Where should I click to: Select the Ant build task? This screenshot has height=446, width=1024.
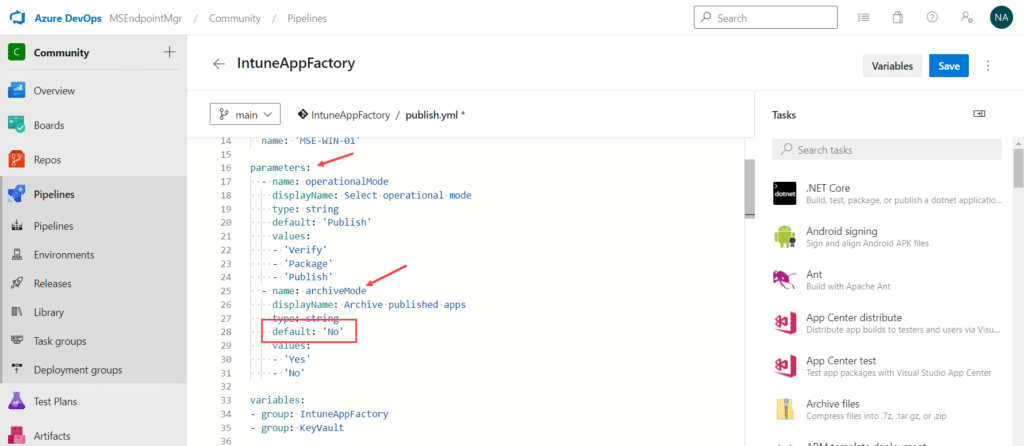(886, 279)
